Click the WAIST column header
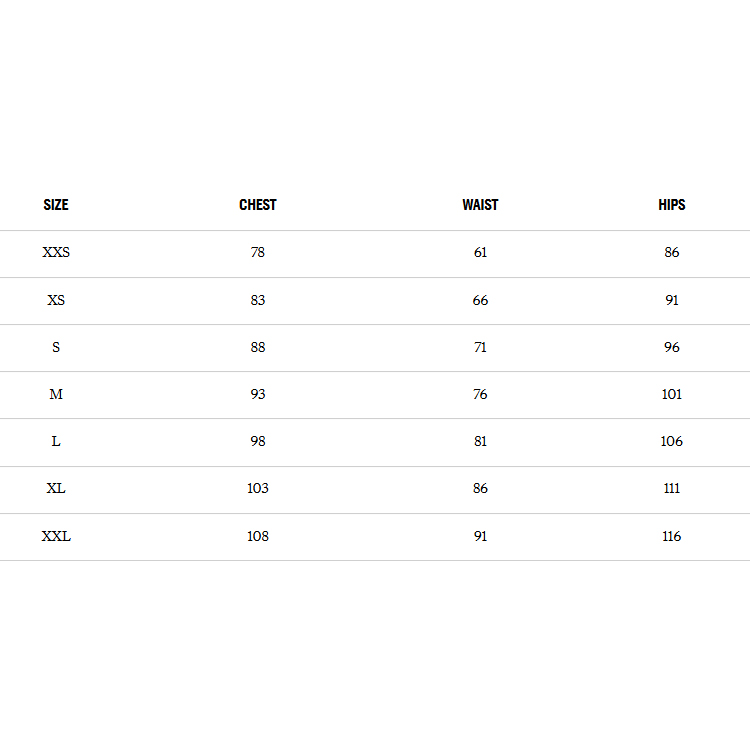The height and width of the screenshot is (750, 750). tap(480, 205)
